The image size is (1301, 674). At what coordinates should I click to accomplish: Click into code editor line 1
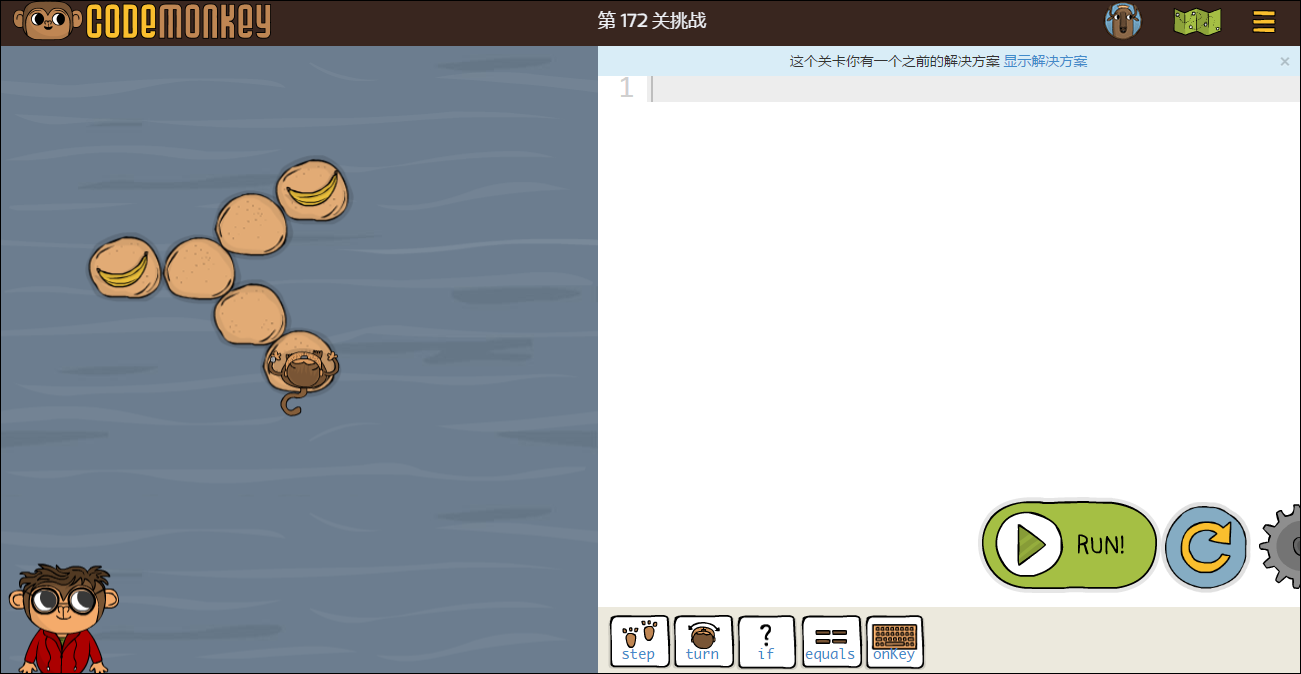[x=975, y=89]
